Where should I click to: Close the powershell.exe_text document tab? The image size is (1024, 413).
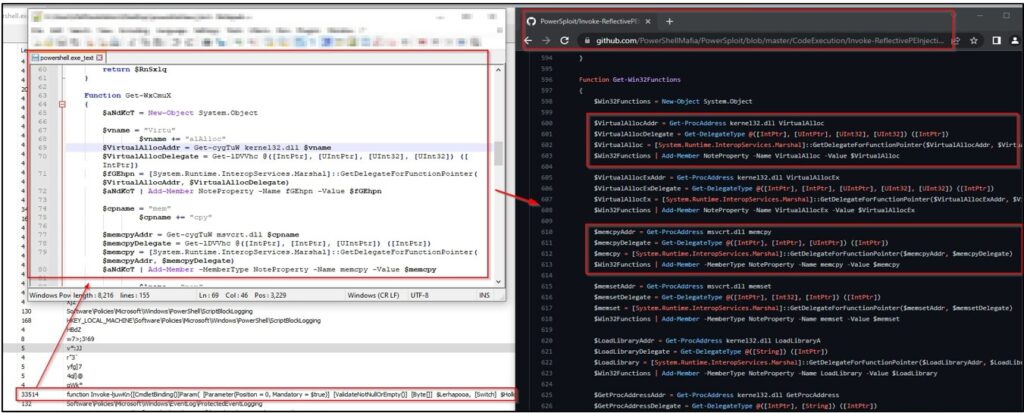point(99,58)
